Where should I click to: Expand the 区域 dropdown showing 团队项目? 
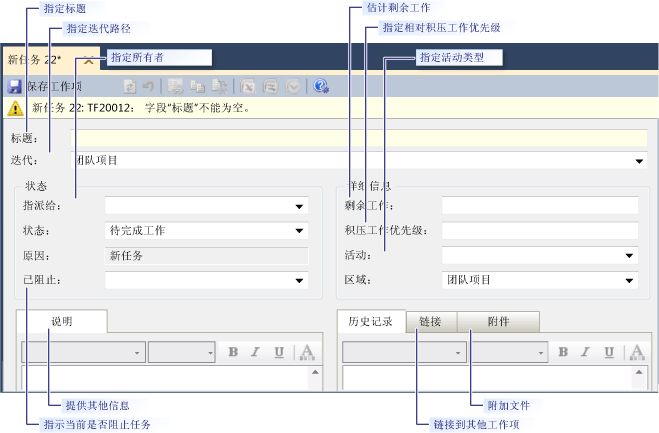point(629,280)
